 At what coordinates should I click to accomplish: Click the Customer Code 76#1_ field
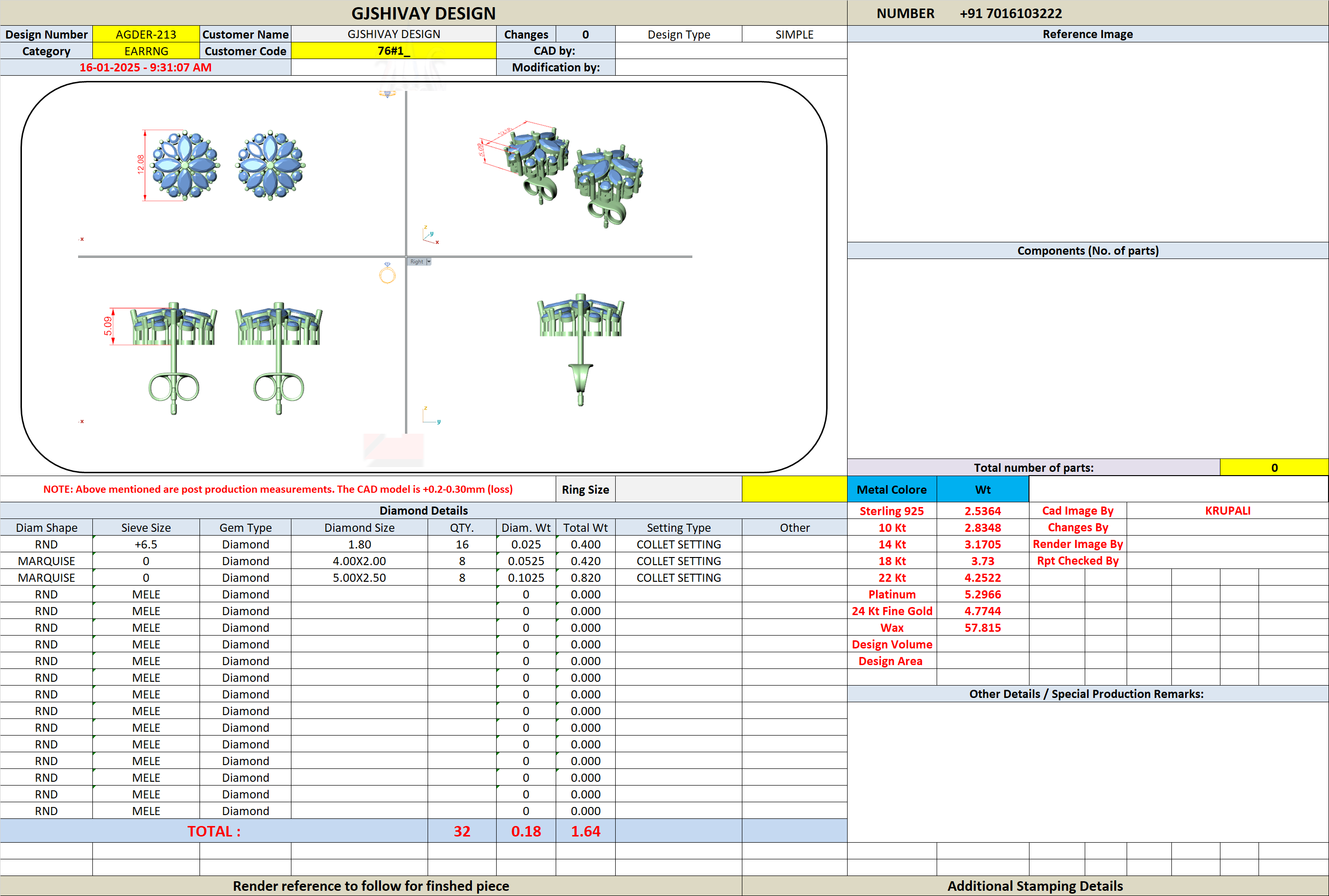pos(394,51)
